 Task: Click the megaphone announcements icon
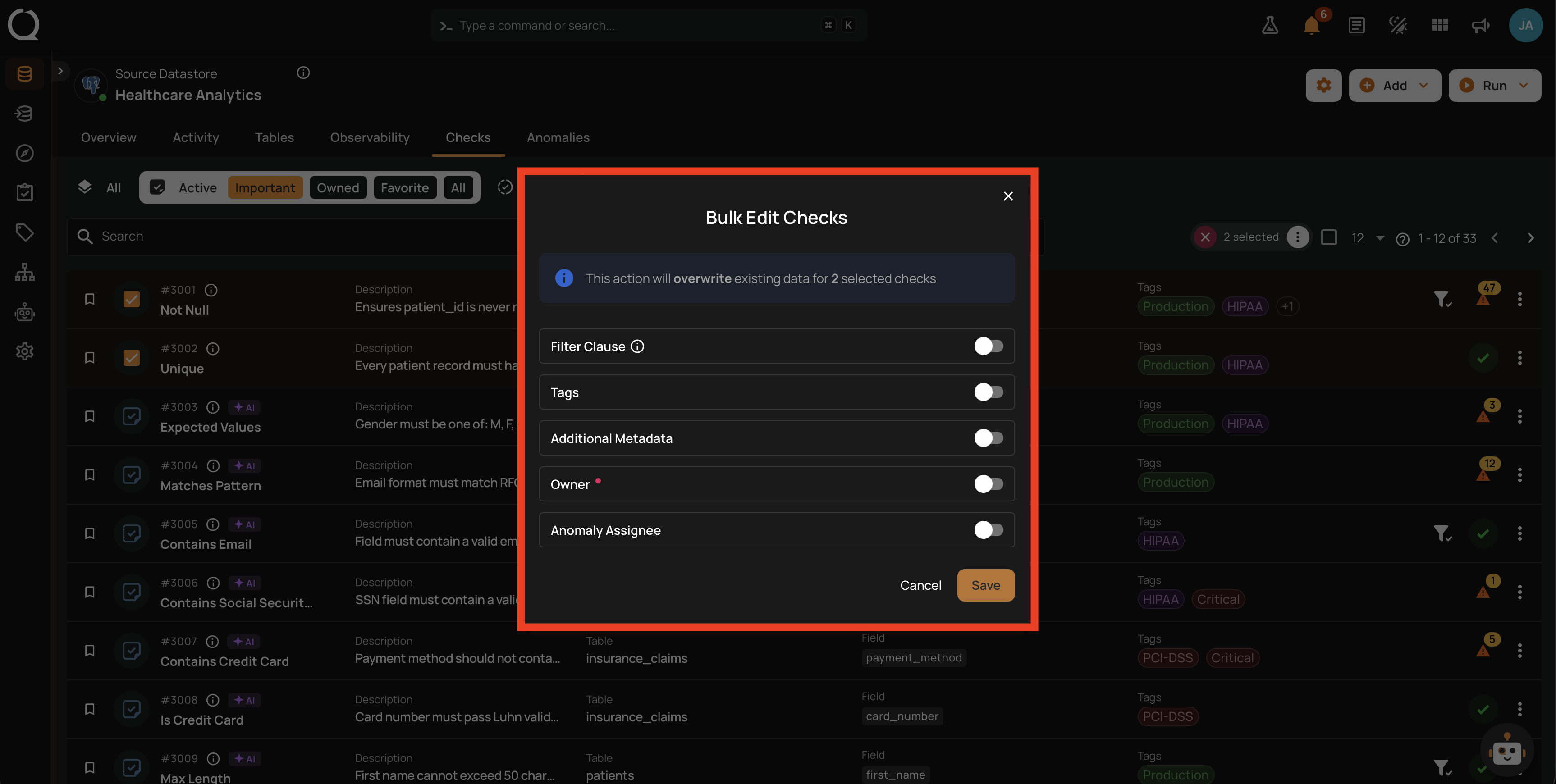click(1481, 25)
